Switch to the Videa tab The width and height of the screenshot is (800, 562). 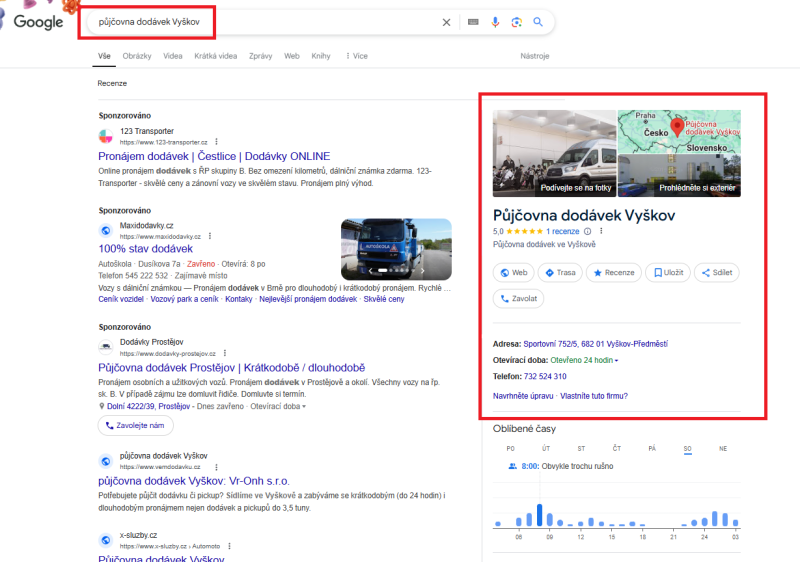[x=172, y=56]
